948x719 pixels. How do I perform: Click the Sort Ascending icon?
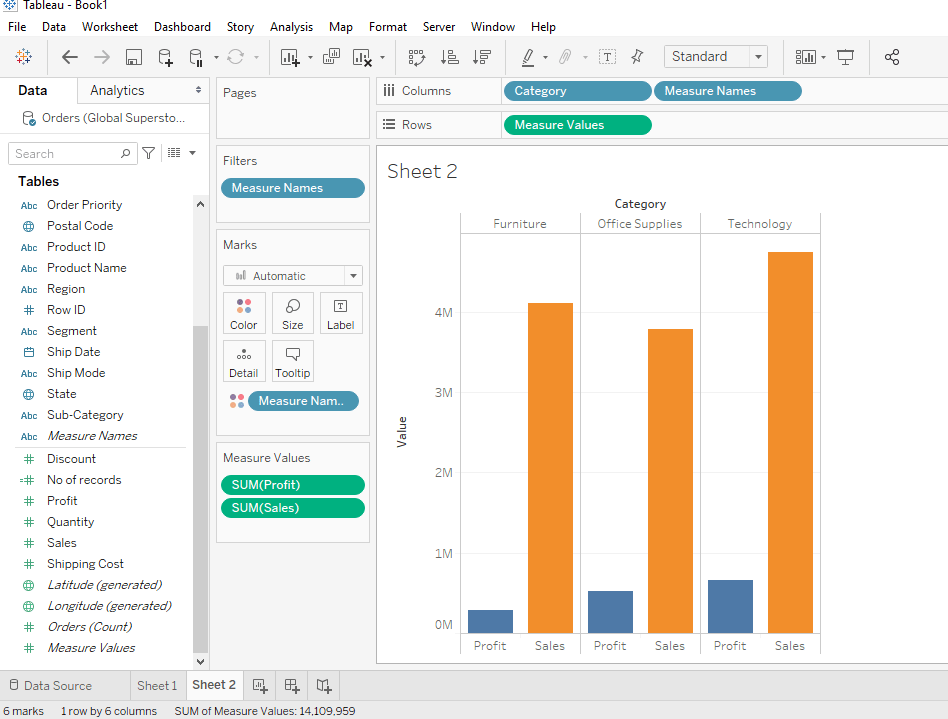pyautogui.click(x=450, y=57)
